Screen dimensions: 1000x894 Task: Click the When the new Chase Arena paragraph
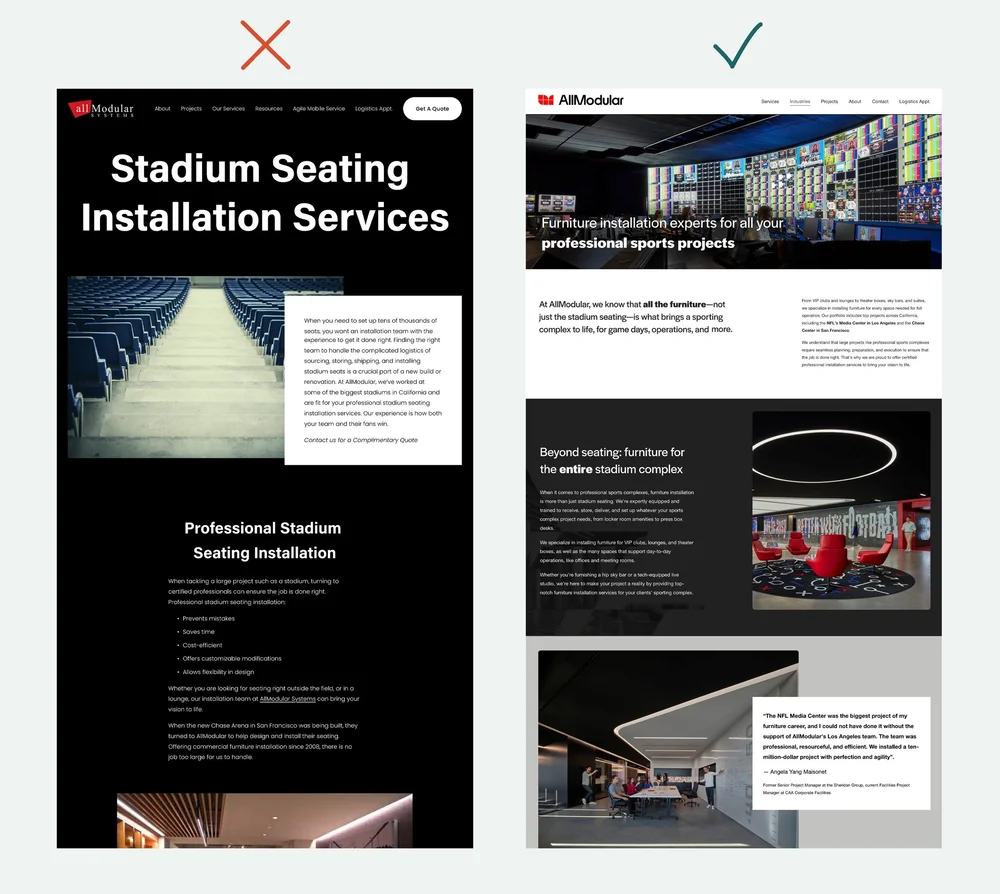pos(263,741)
